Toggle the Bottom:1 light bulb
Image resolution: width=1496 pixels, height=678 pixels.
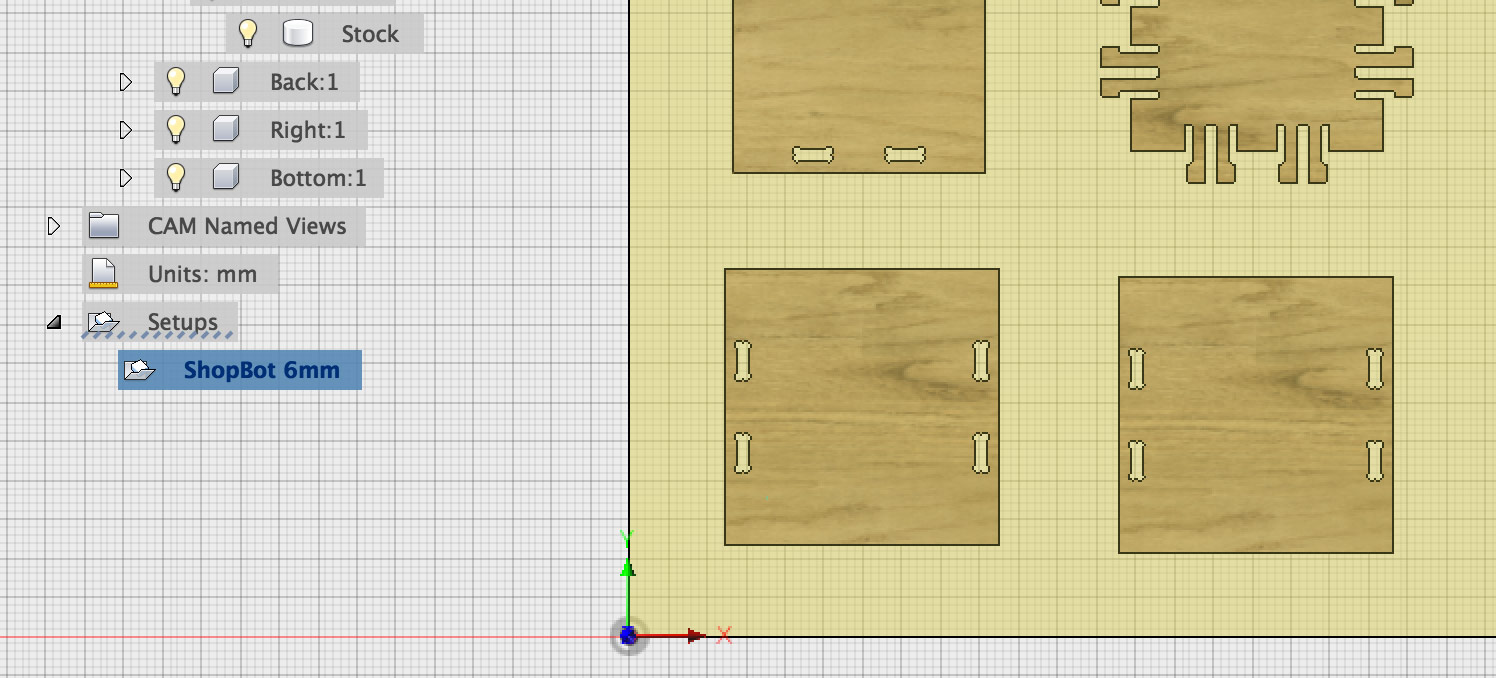[176, 178]
